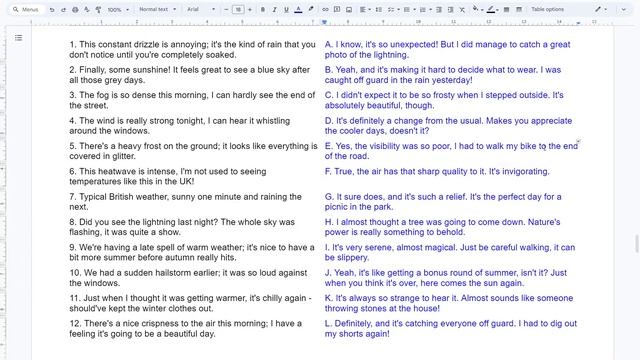Viewport: 640px width, 360px height.
Task: Click the checklist icon
Action: coord(390,9)
